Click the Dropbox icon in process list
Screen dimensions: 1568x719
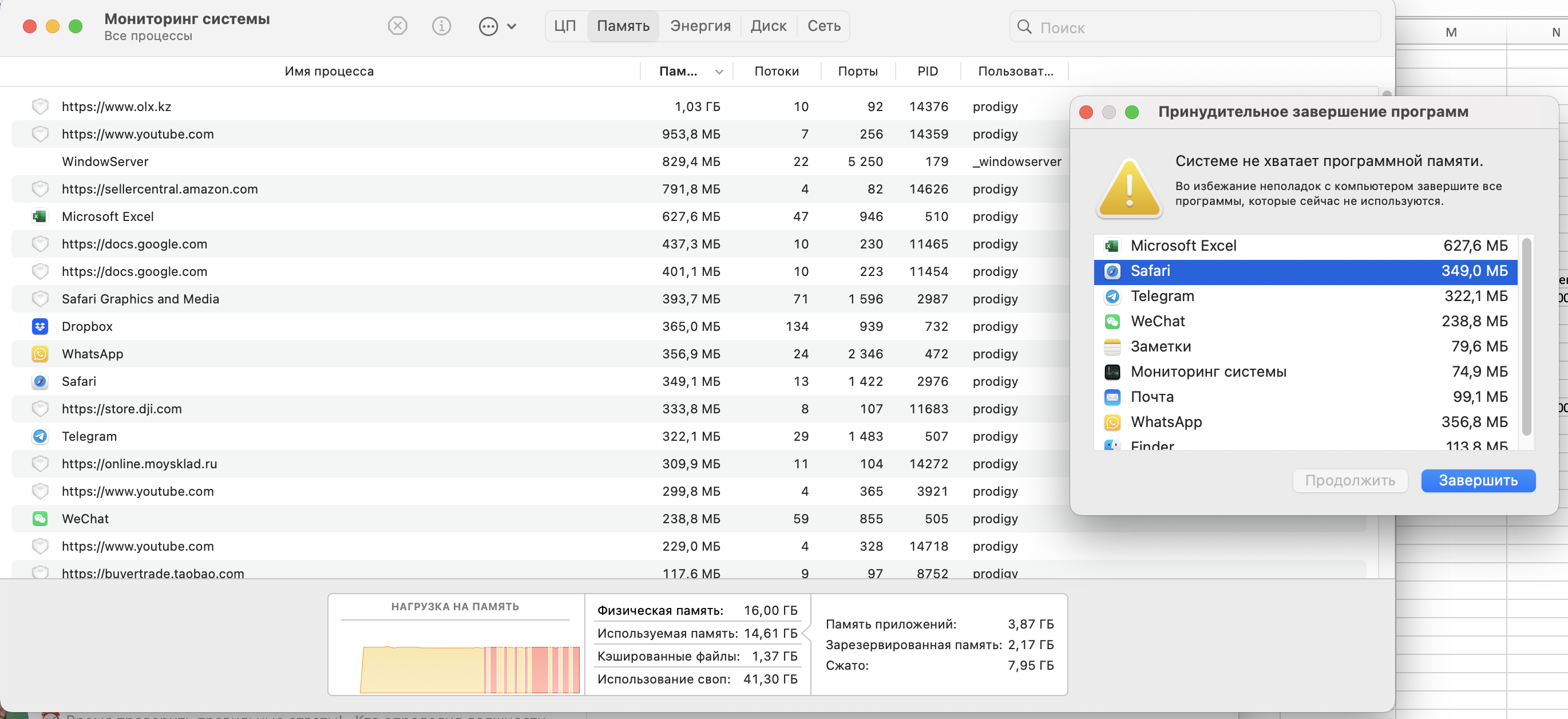[x=40, y=326]
